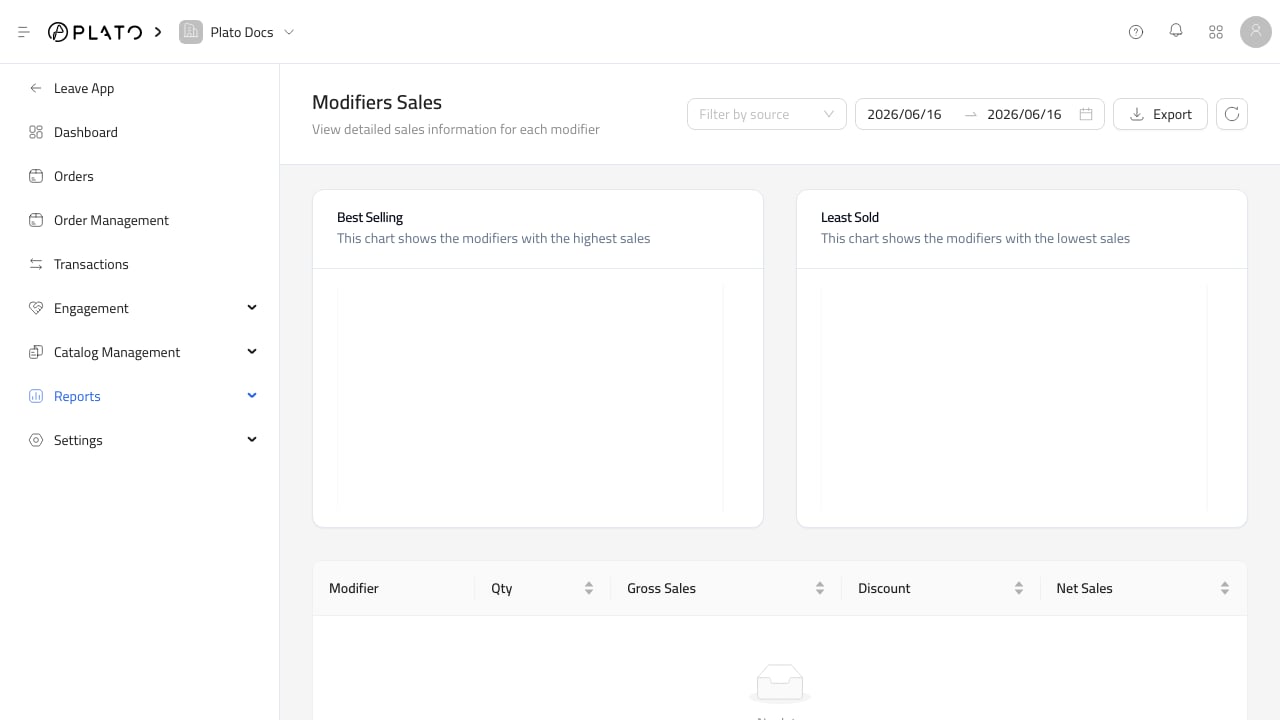Click the Catalog Management icon
Image resolution: width=1280 pixels, height=720 pixels.
pos(36,352)
